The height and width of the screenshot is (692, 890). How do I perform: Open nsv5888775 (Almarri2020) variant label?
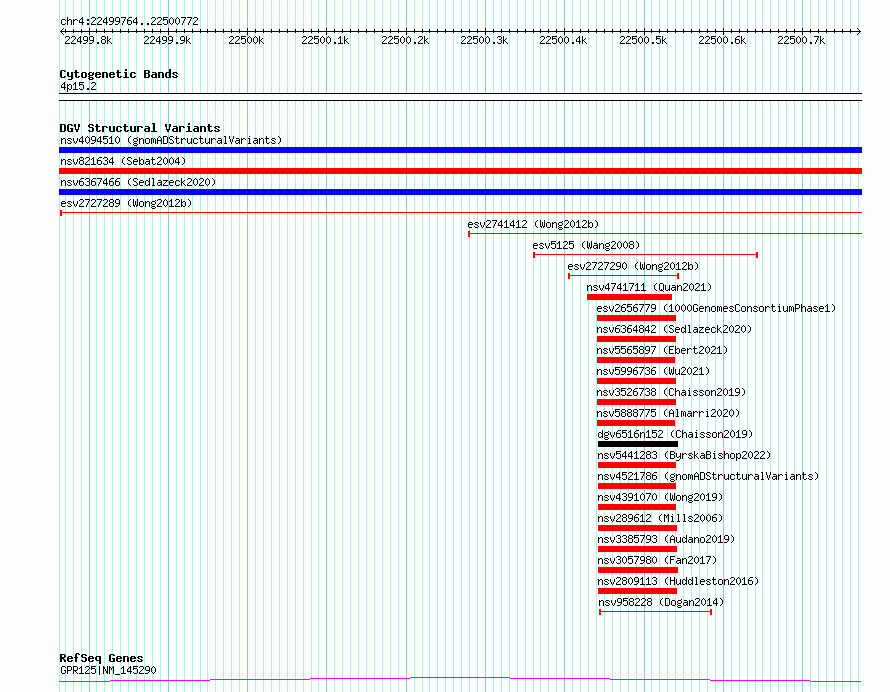pos(668,413)
